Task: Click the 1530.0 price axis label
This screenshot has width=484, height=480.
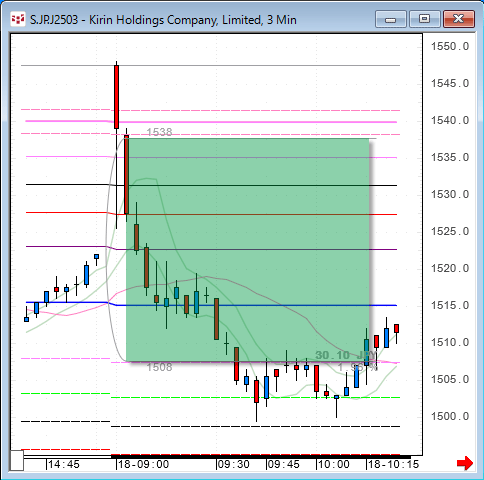Action: coord(450,194)
